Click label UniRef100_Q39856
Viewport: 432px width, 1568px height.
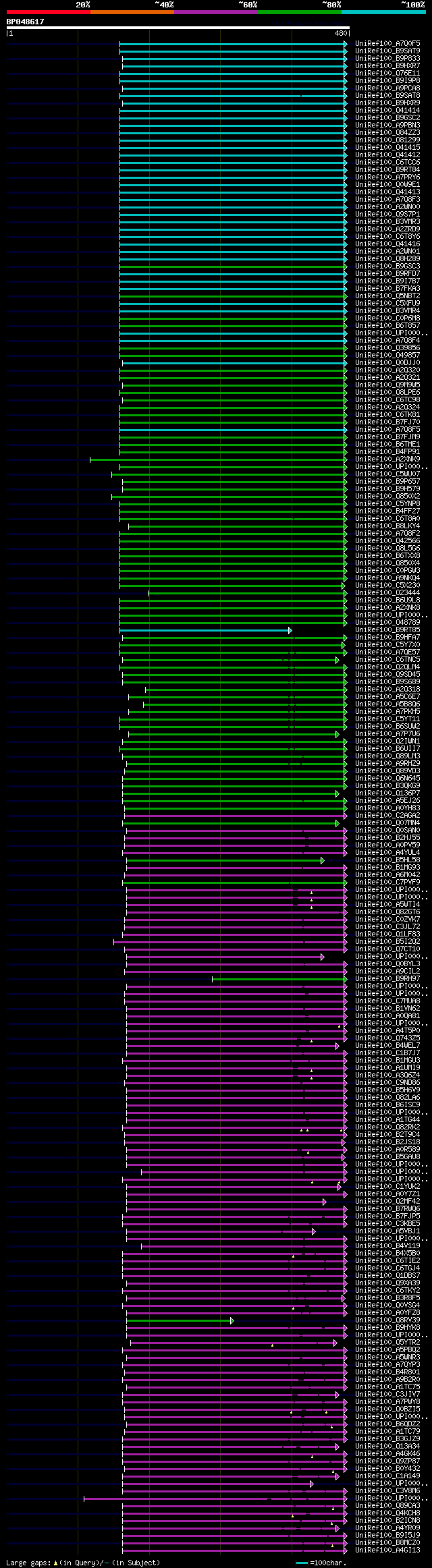click(x=387, y=348)
